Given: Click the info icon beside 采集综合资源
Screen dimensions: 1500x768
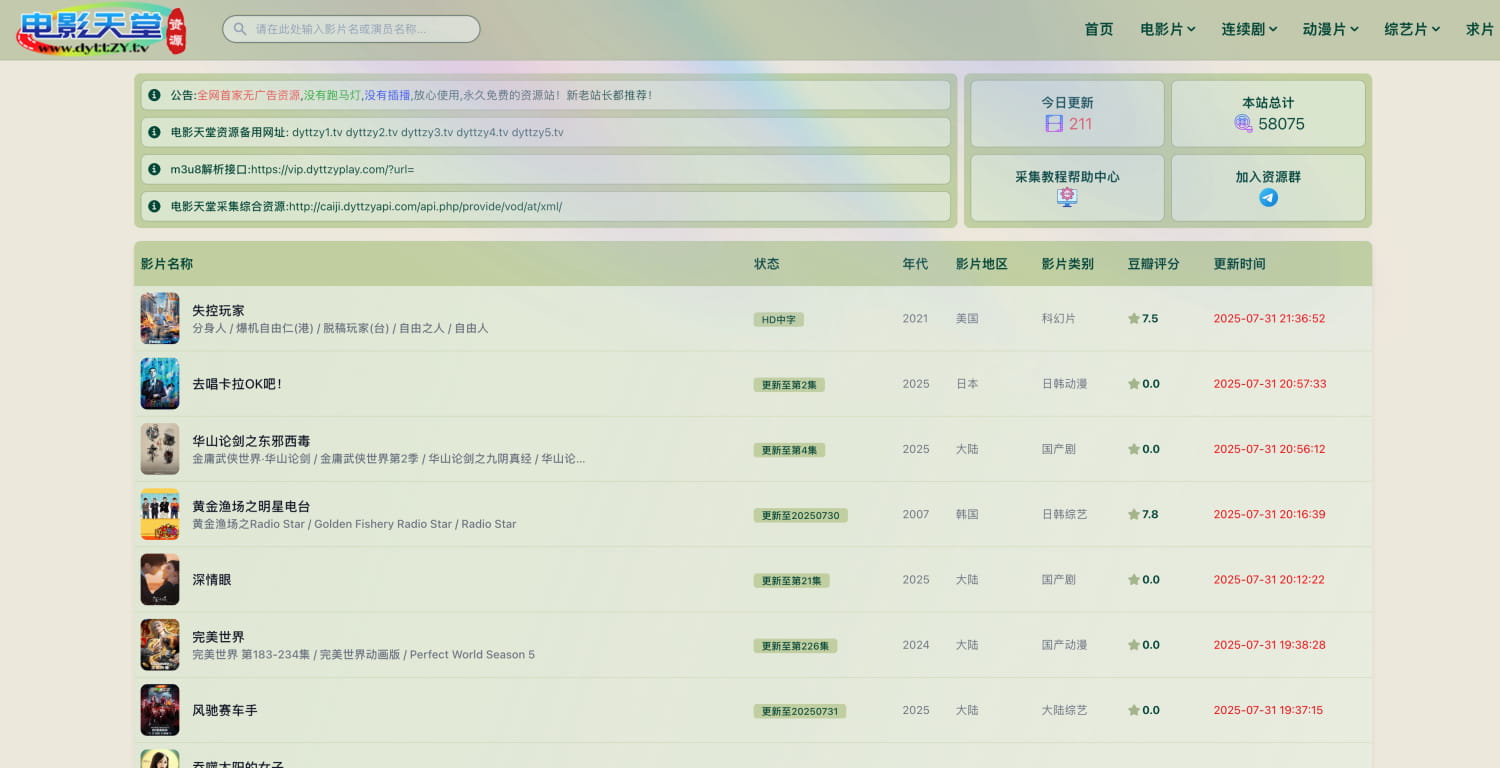Looking at the screenshot, I should (154, 206).
